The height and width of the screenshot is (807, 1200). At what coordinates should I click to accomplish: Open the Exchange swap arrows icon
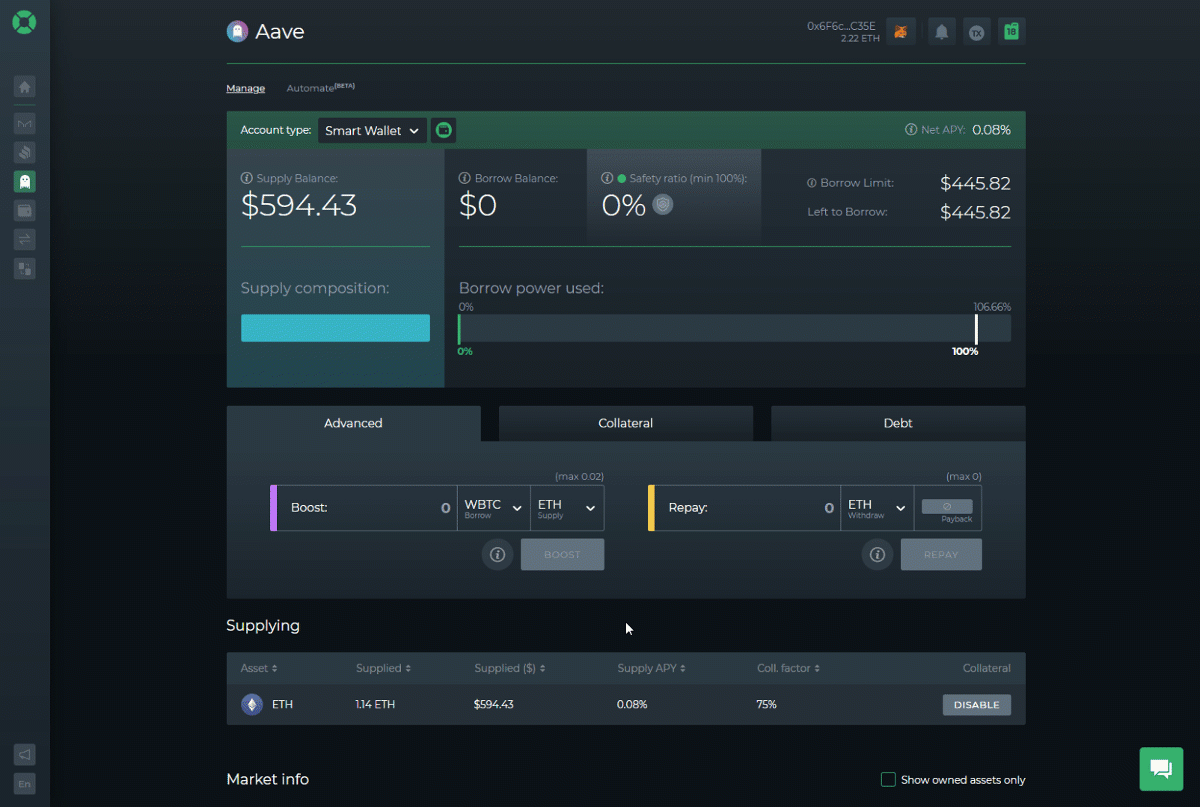tap(25, 239)
